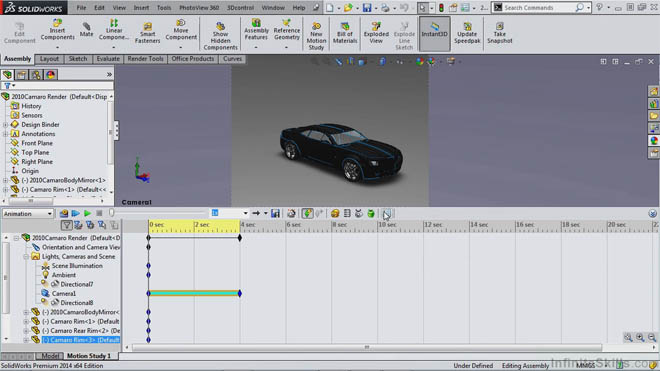Add a Contact element

pos(359,214)
